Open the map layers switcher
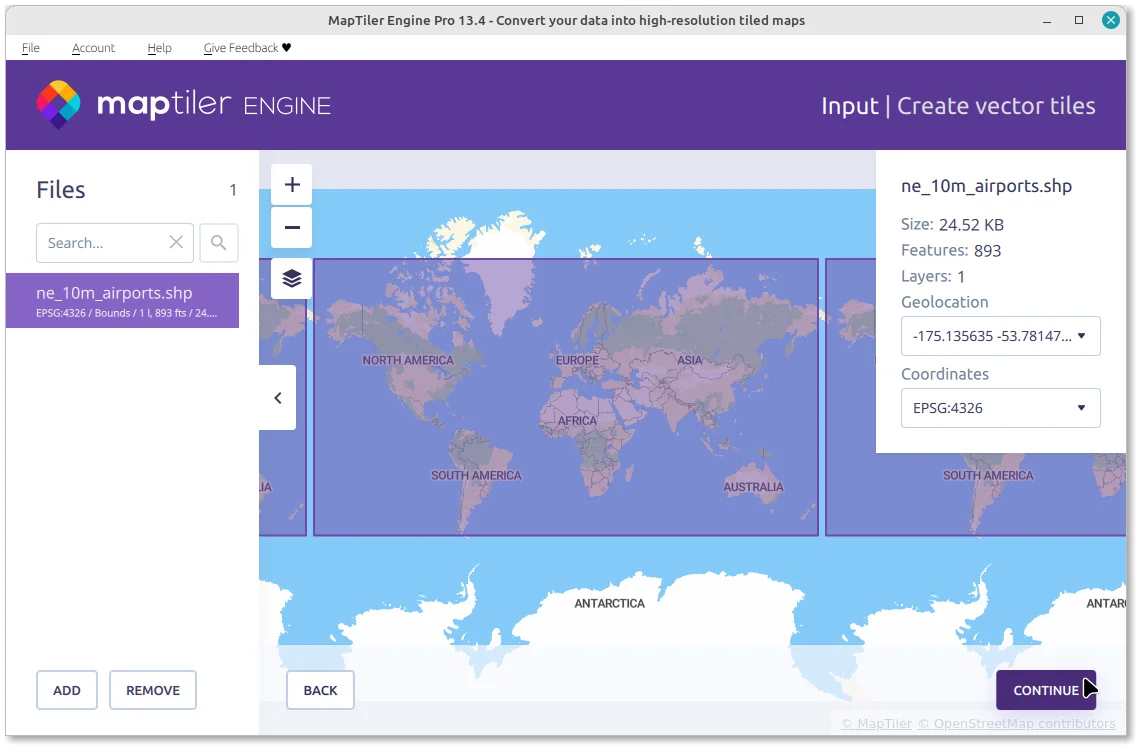The height and width of the screenshot is (745, 1136). point(292,278)
